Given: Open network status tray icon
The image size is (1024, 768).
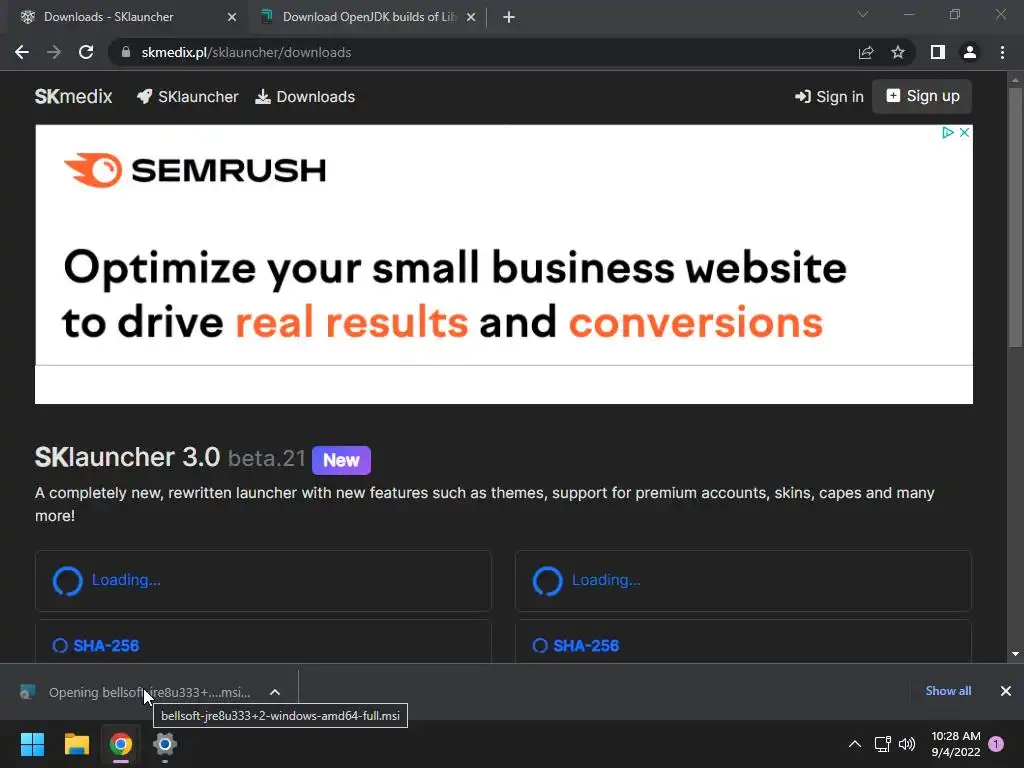Looking at the screenshot, I should coord(882,744).
